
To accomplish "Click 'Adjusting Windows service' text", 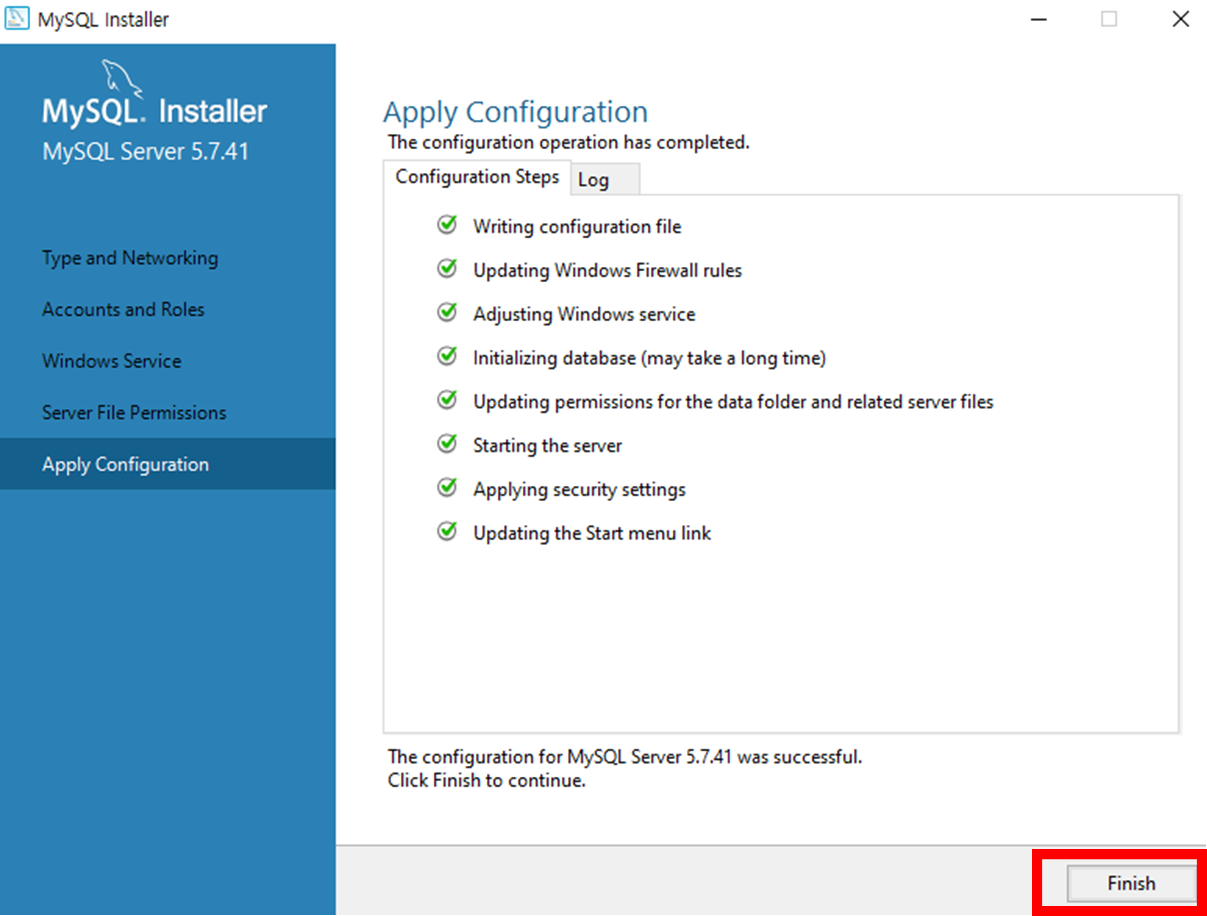I will 584,315.
